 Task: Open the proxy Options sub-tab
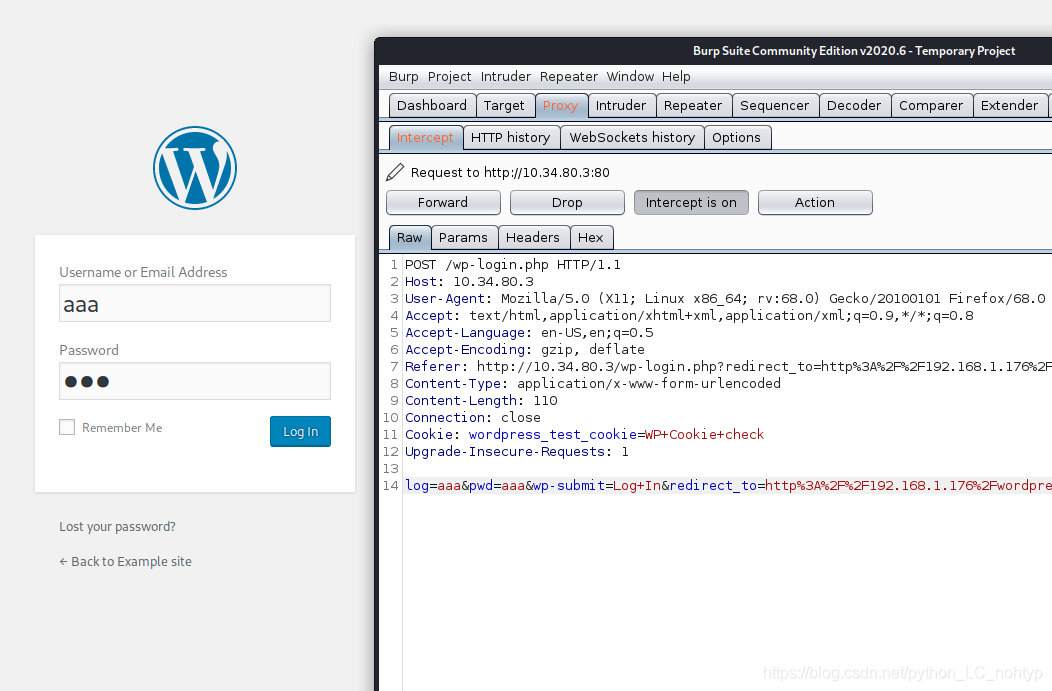[x=737, y=138]
